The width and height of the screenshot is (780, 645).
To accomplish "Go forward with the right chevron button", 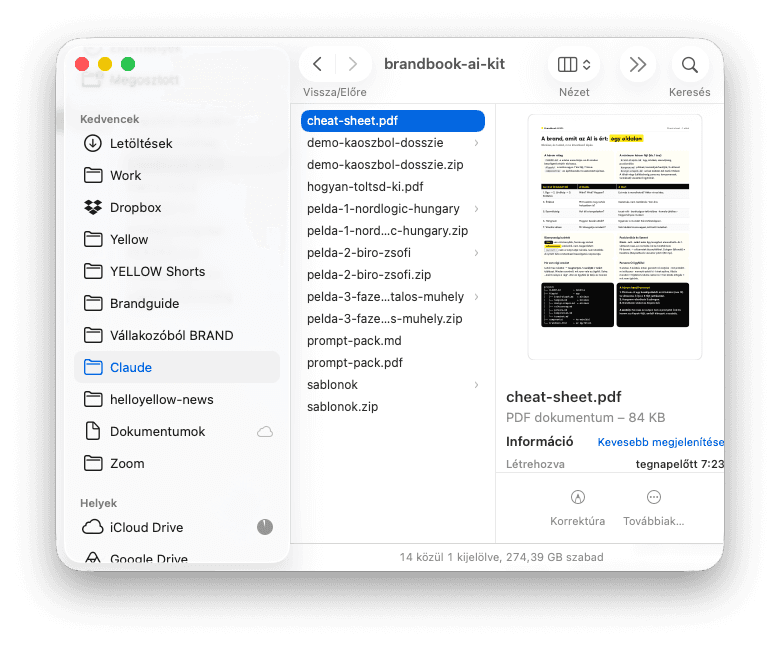I will click(353, 64).
